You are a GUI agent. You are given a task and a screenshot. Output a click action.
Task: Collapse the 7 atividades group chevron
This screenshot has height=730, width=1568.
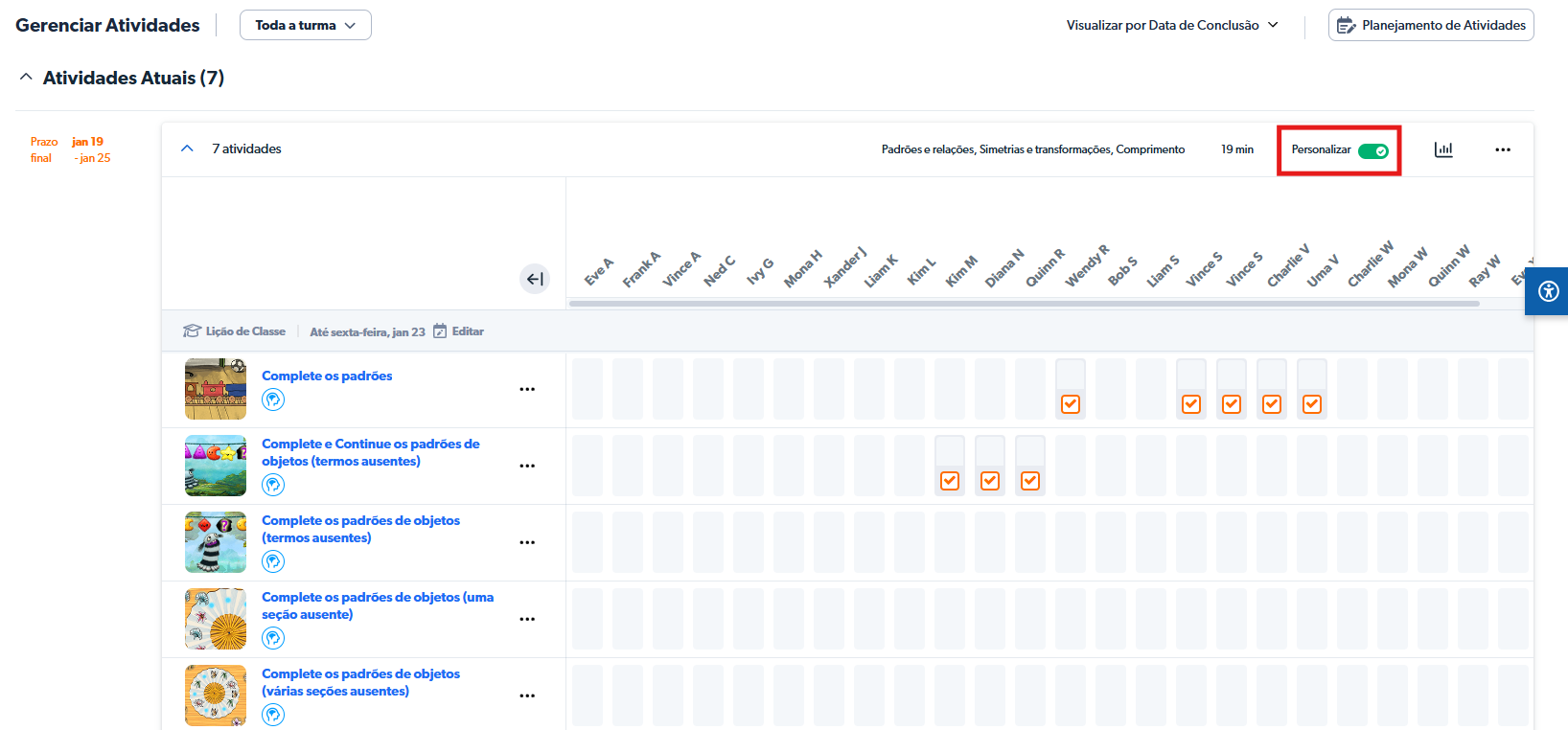188,148
